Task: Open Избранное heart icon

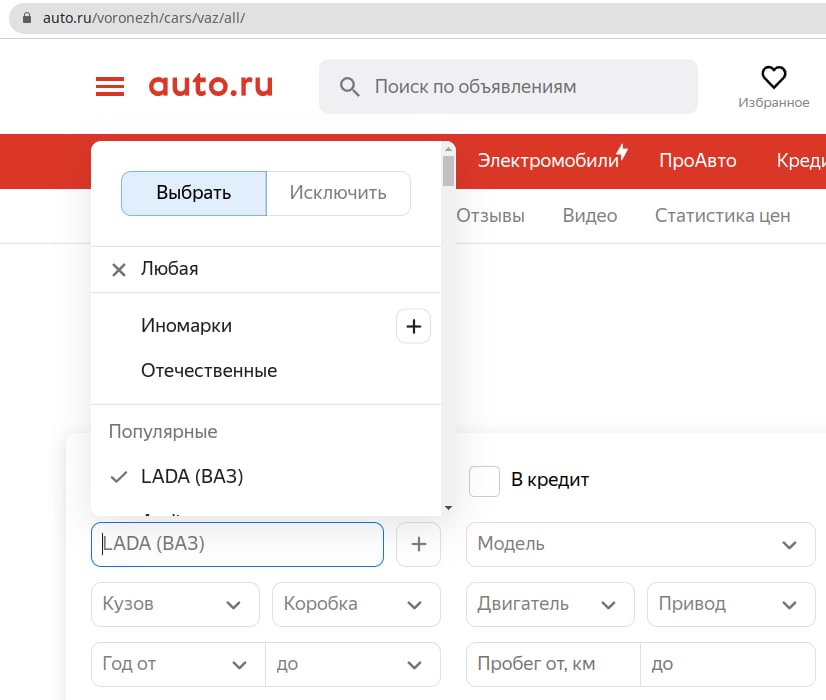Action: point(773,77)
